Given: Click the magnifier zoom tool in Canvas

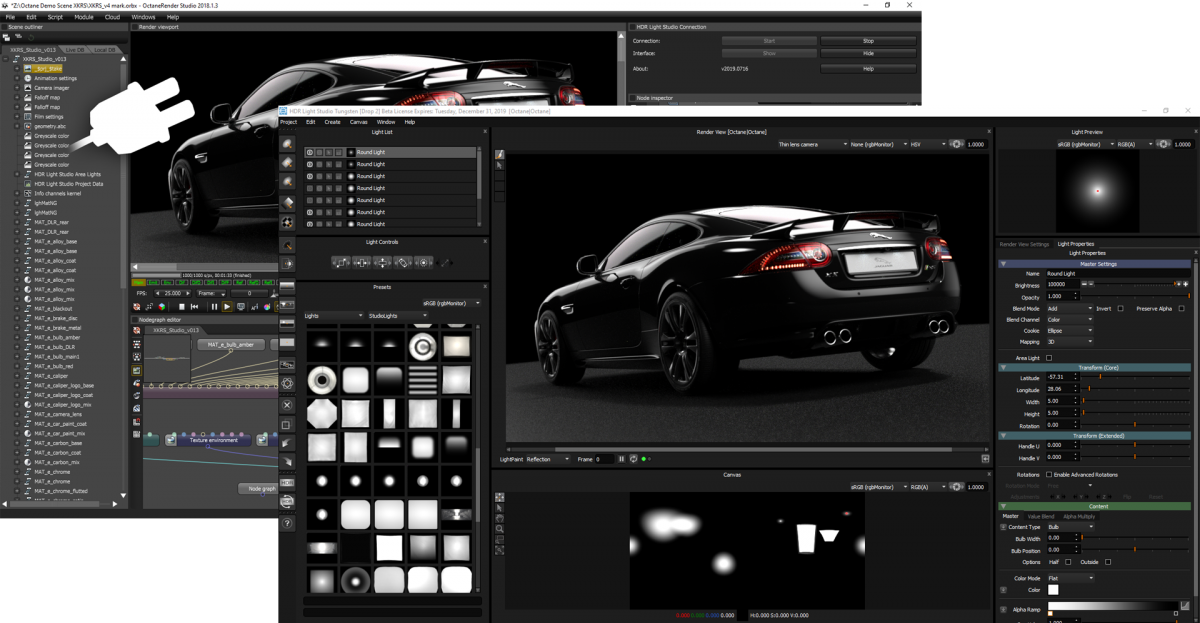Looking at the screenshot, I should pyautogui.click(x=500, y=529).
